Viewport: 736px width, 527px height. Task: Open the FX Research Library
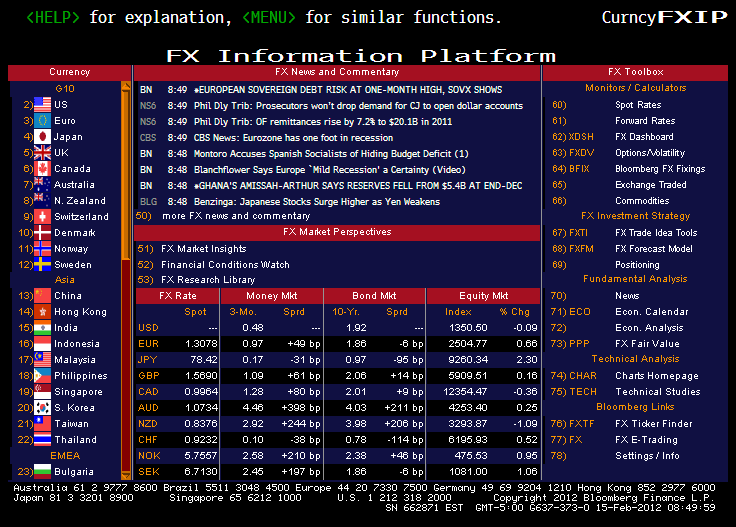point(208,280)
